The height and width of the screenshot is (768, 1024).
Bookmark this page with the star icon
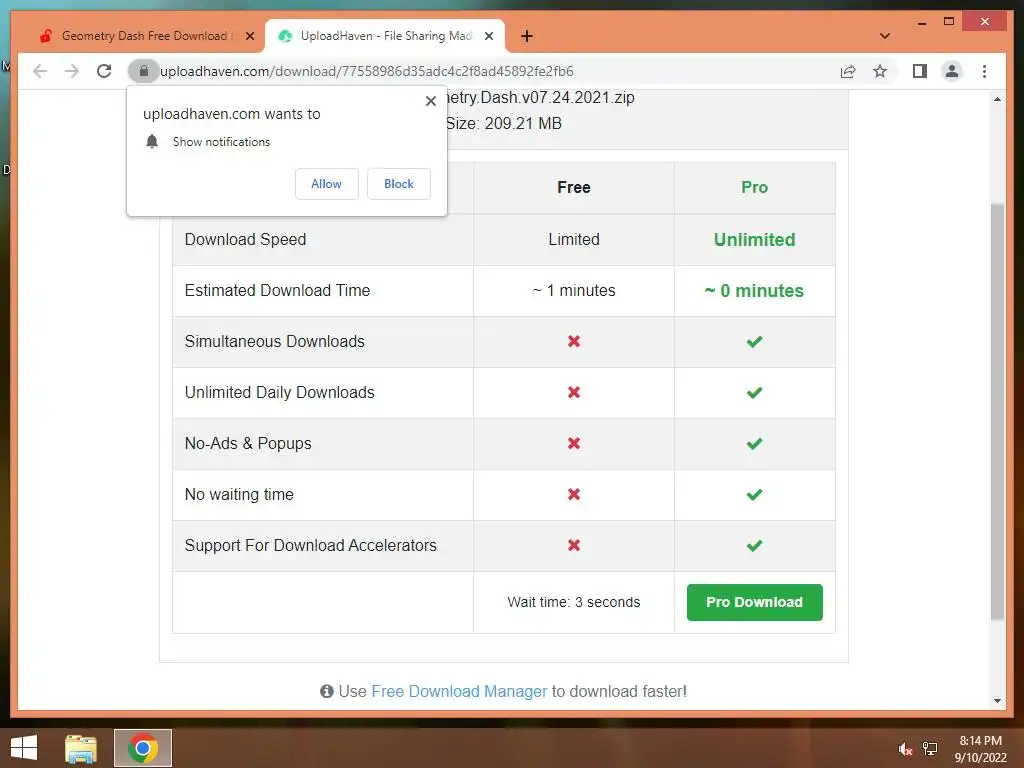tap(880, 71)
